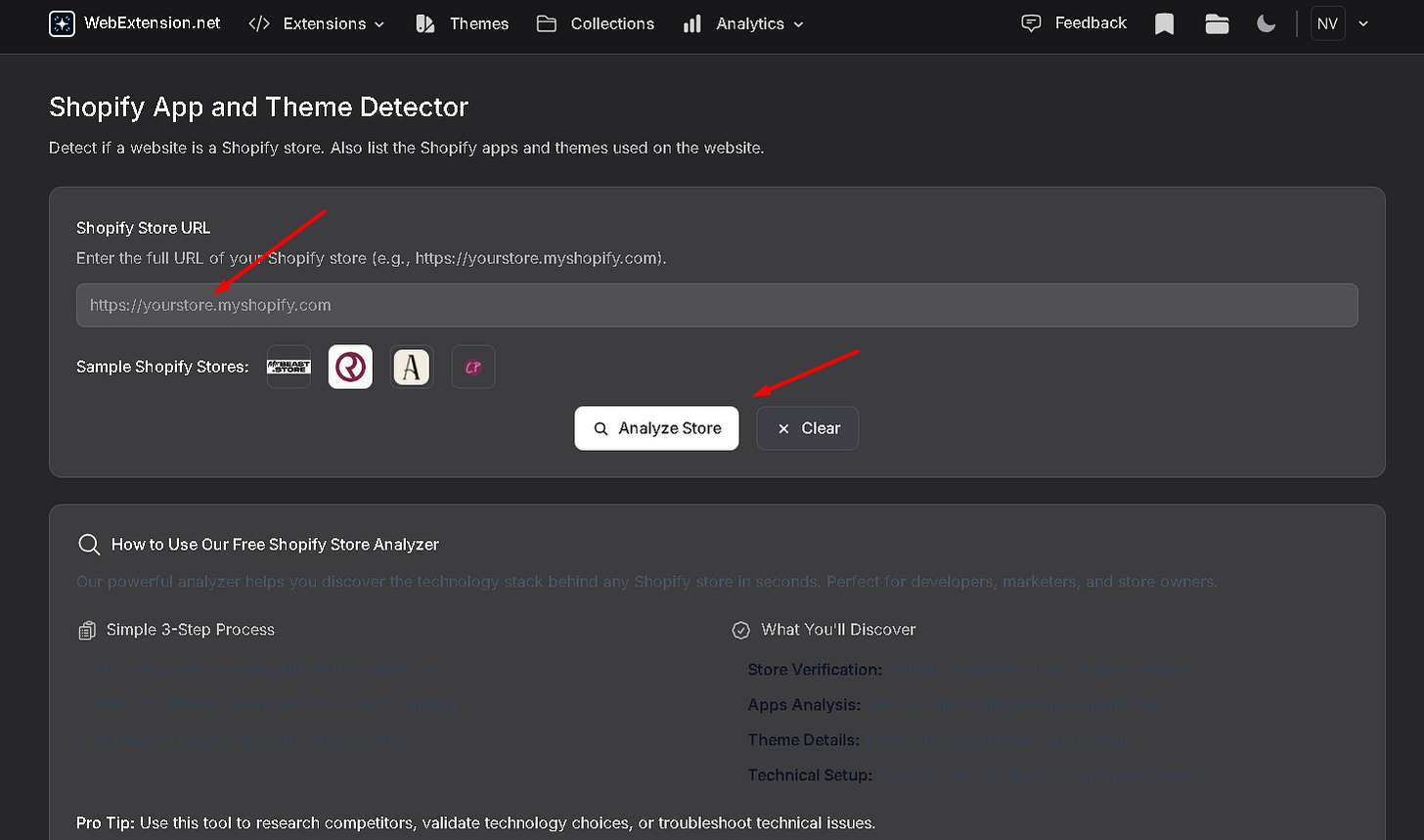Image resolution: width=1424 pixels, height=840 pixels.
Task: Open the Analytics menu
Action: coord(743,23)
